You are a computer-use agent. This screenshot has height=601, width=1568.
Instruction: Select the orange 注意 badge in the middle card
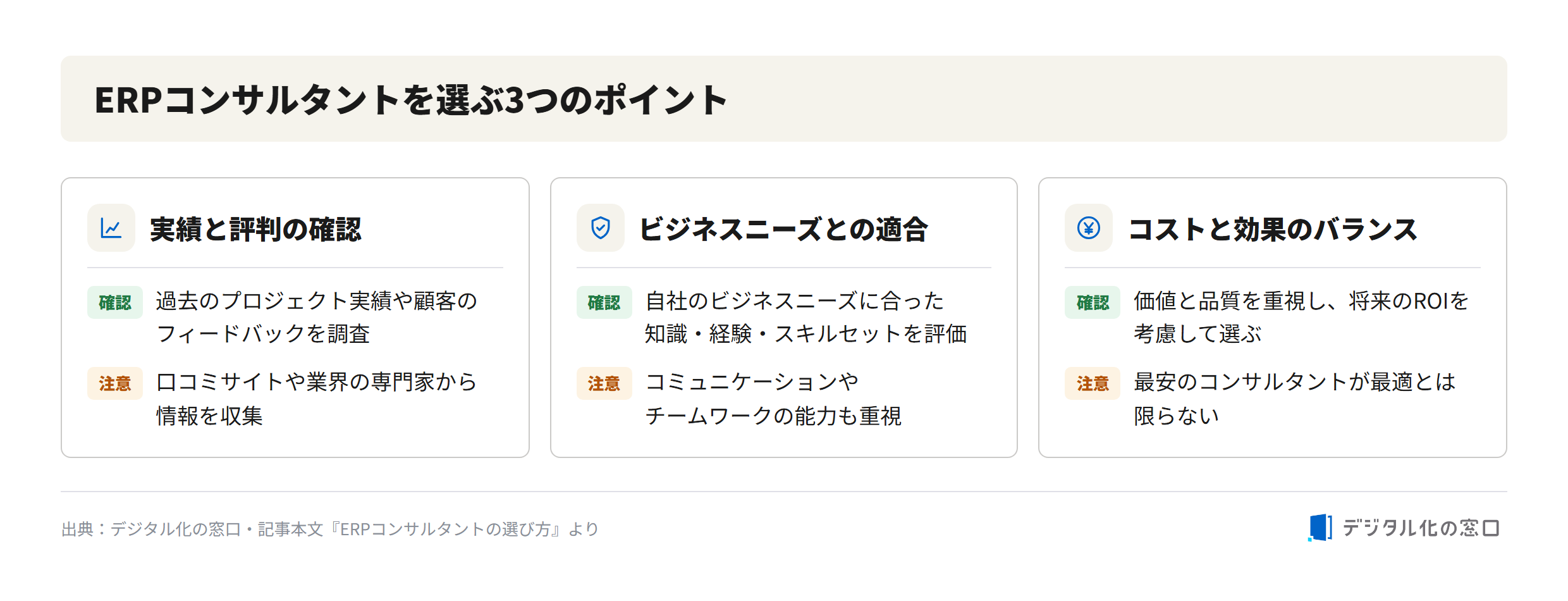pos(604,383)
